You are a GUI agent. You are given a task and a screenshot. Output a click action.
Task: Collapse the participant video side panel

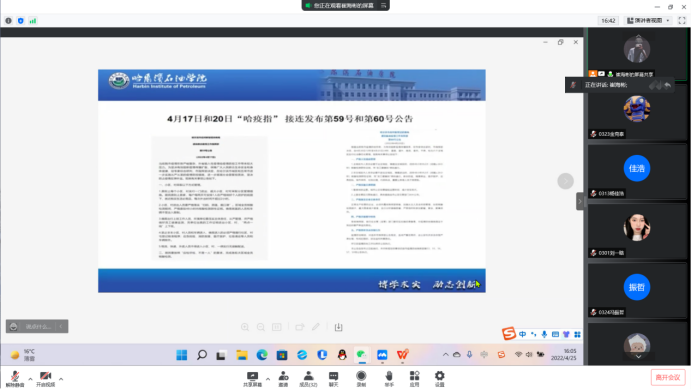(580, 201)
